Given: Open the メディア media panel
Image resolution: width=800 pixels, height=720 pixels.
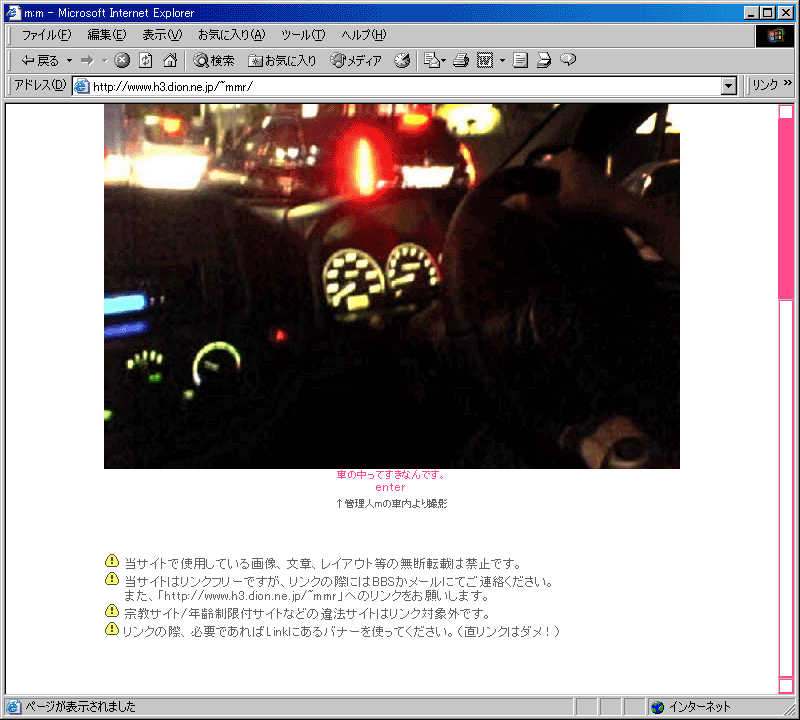Looking at the screenshot, I should pyautogui.click(x=356, y=61).
